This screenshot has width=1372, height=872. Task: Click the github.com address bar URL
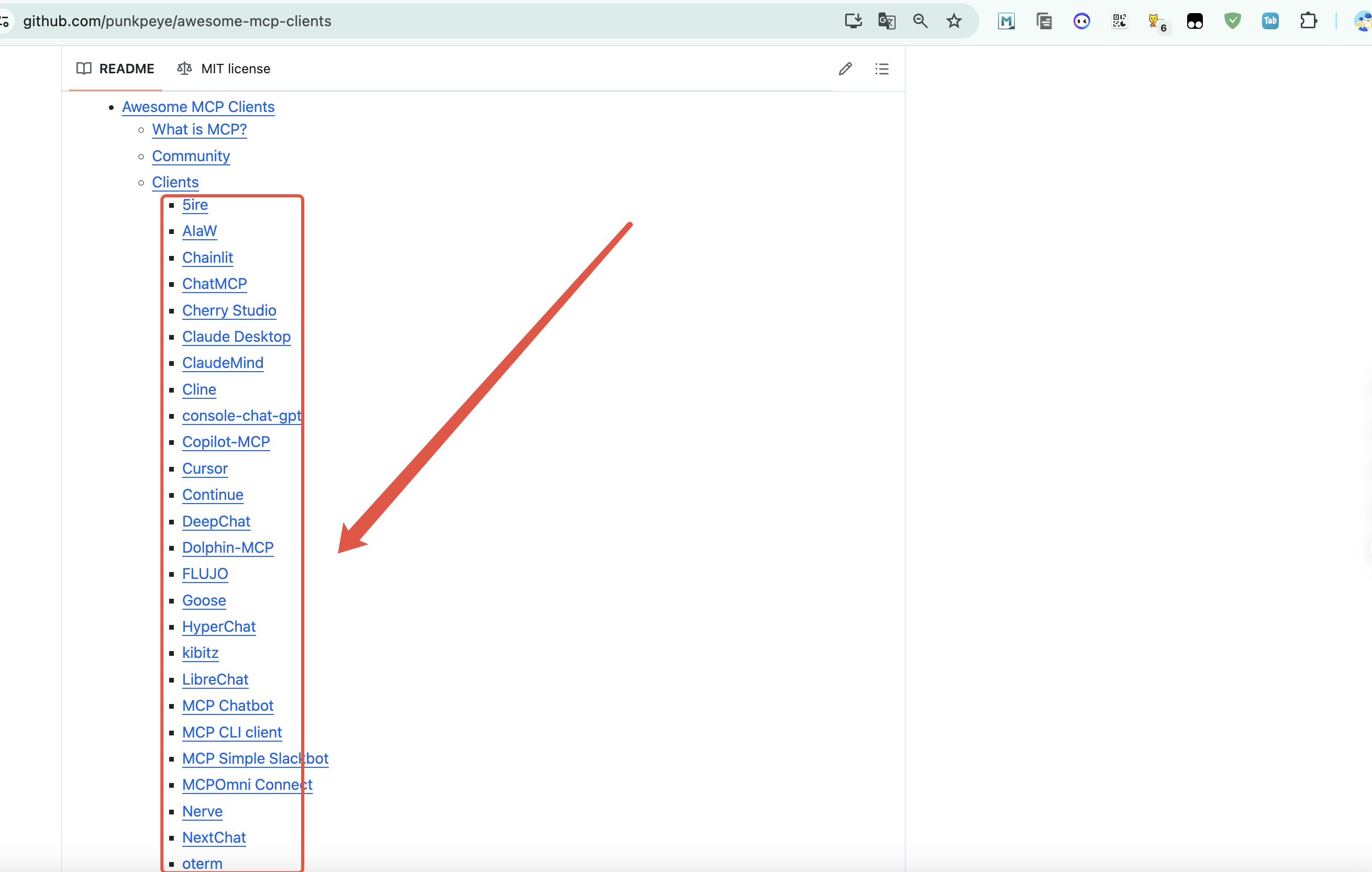[x=177, y=21]
